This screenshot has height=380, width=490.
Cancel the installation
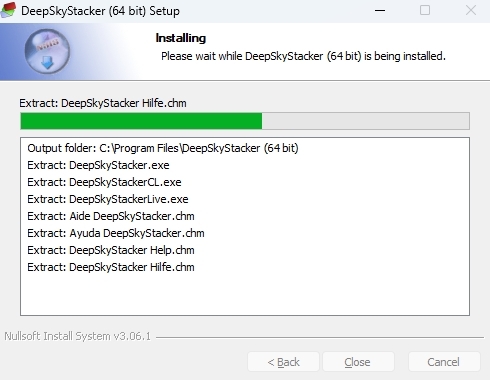click(444, 362)
